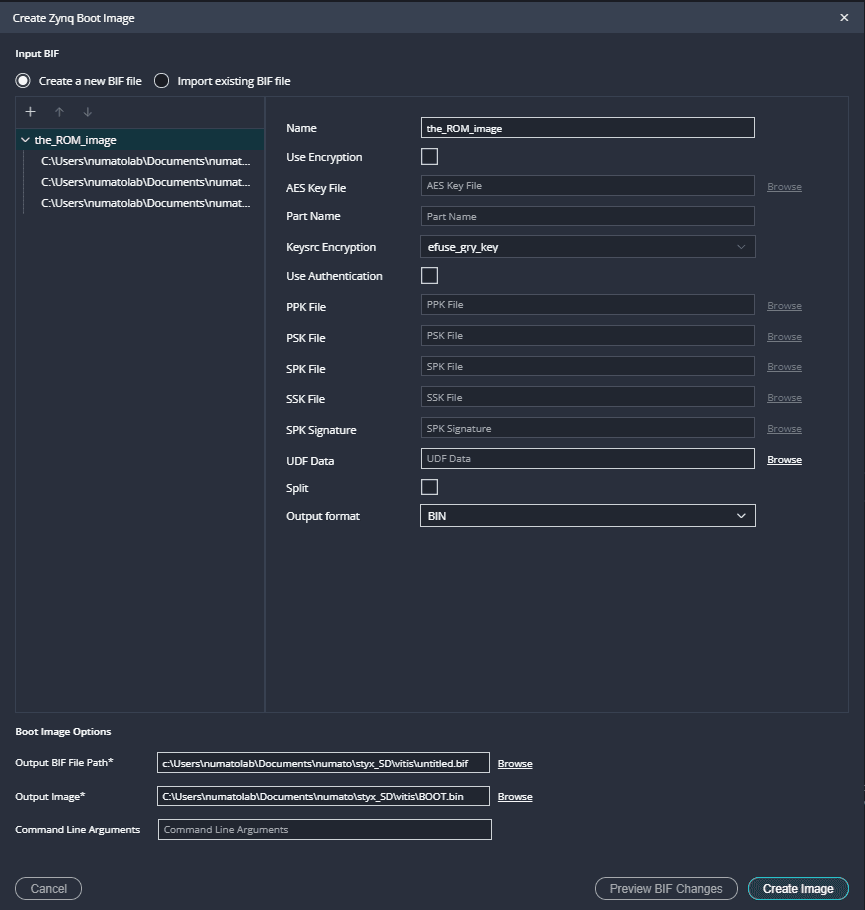Click the plus icon to add partition
865x910 pixels.
(x=31, y=112)
